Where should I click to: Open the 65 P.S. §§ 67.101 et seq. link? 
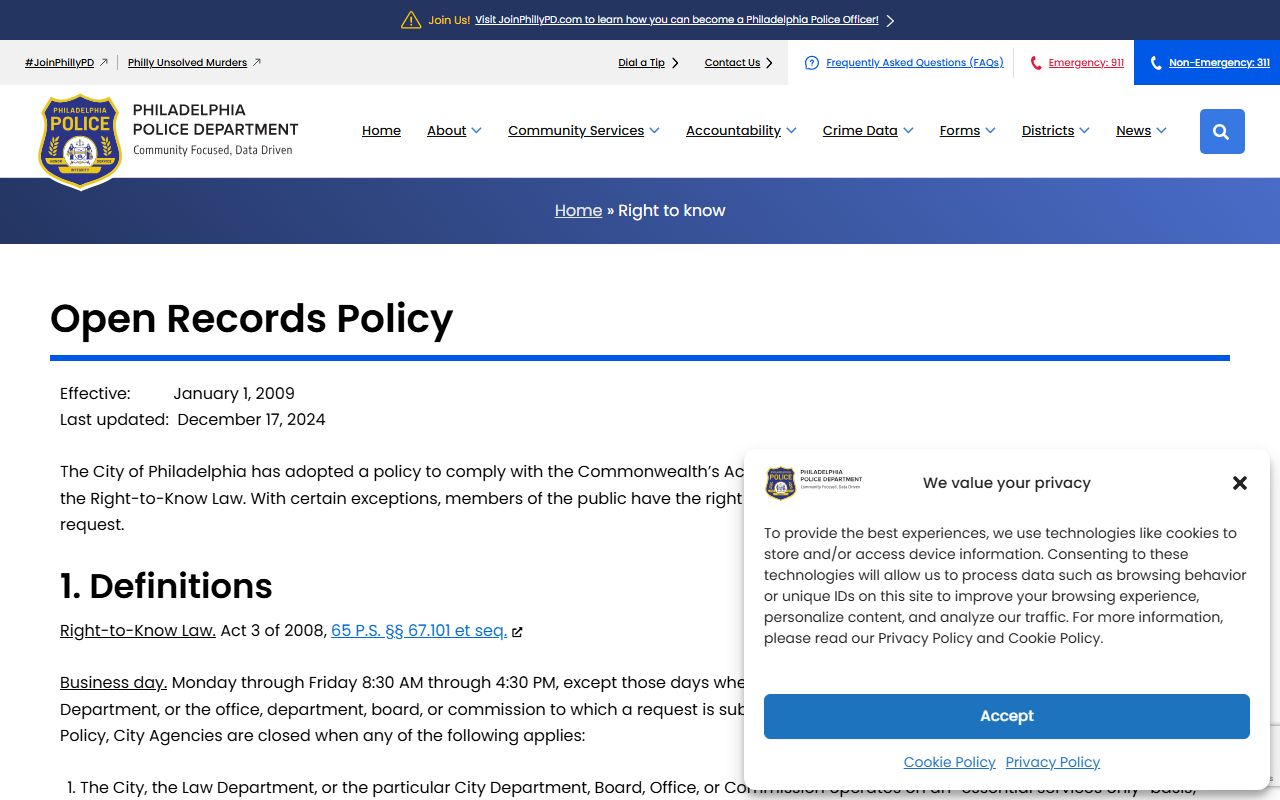tap(419, 631)
